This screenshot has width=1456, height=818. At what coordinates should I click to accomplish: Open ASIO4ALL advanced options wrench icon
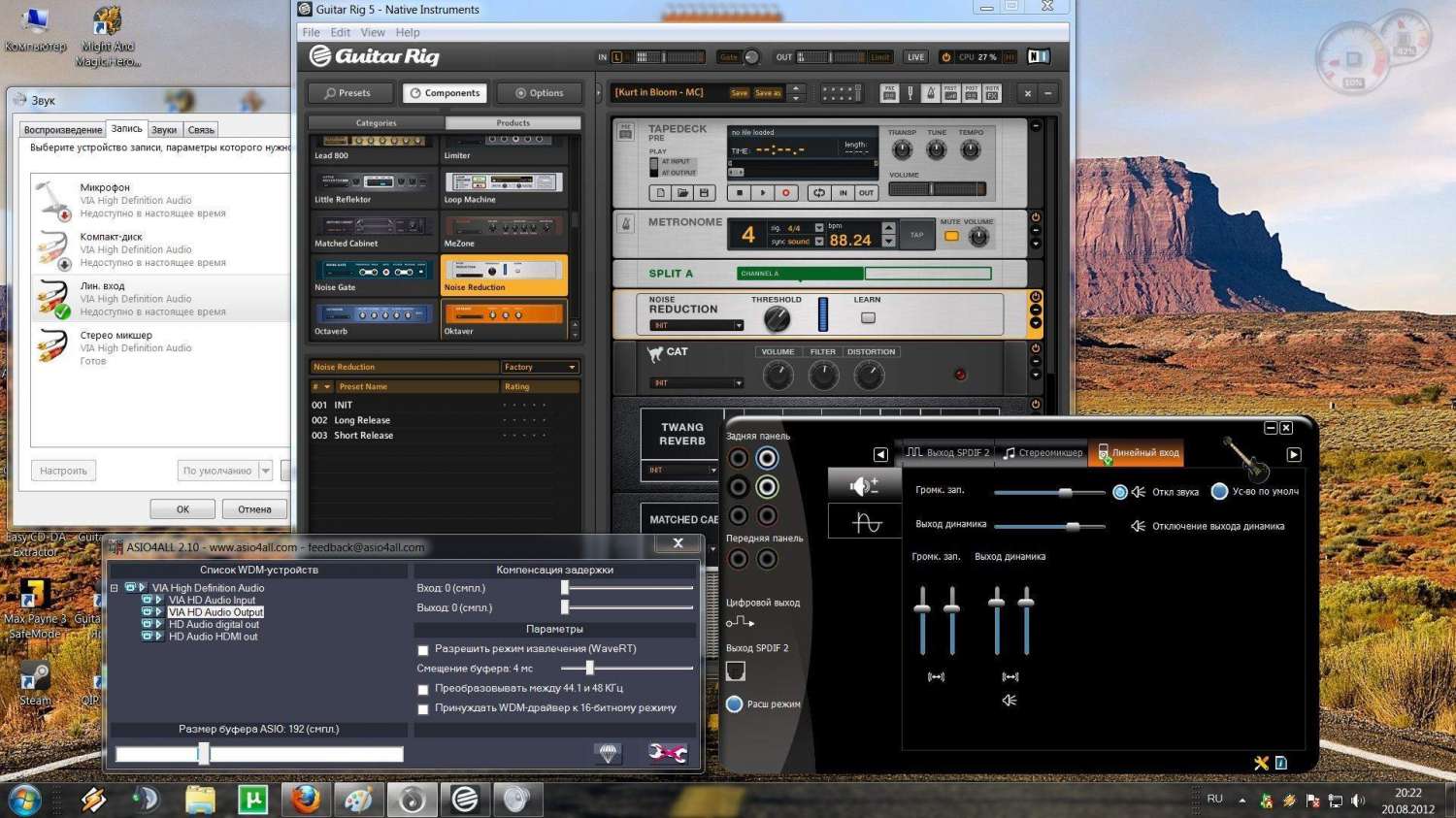coord(668,753)
